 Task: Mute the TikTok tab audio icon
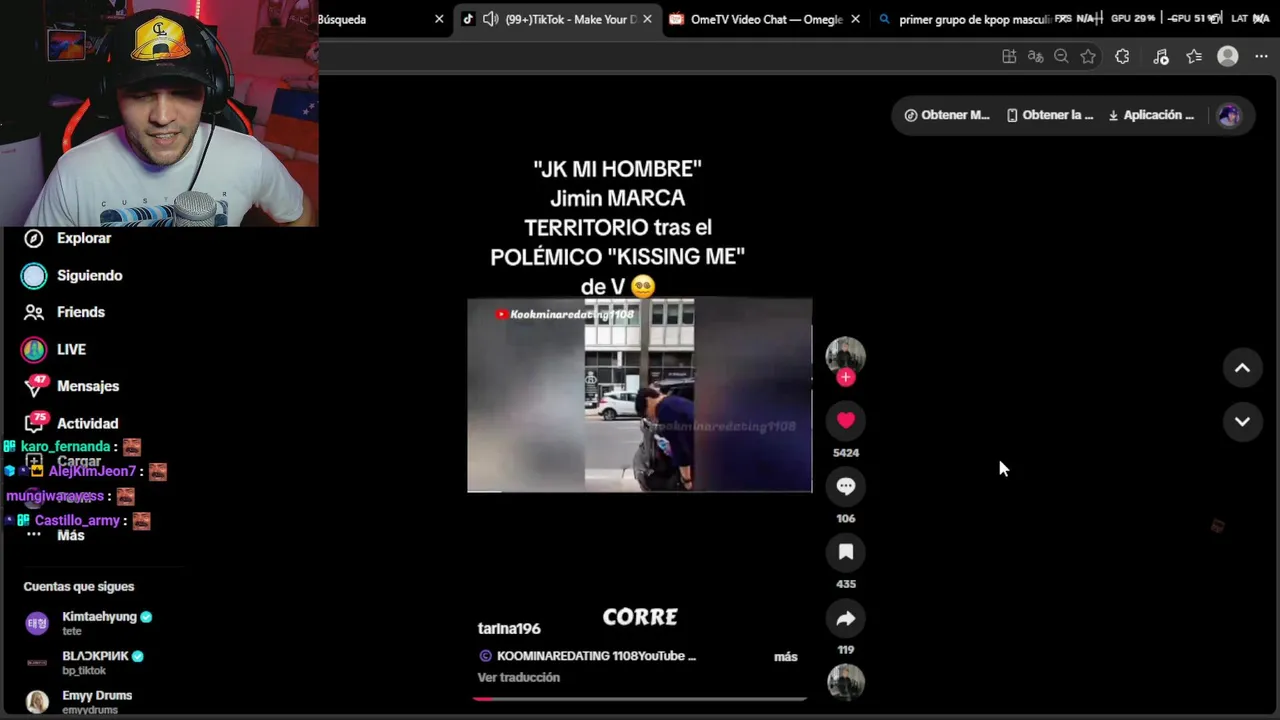click(x=490, y=19)
